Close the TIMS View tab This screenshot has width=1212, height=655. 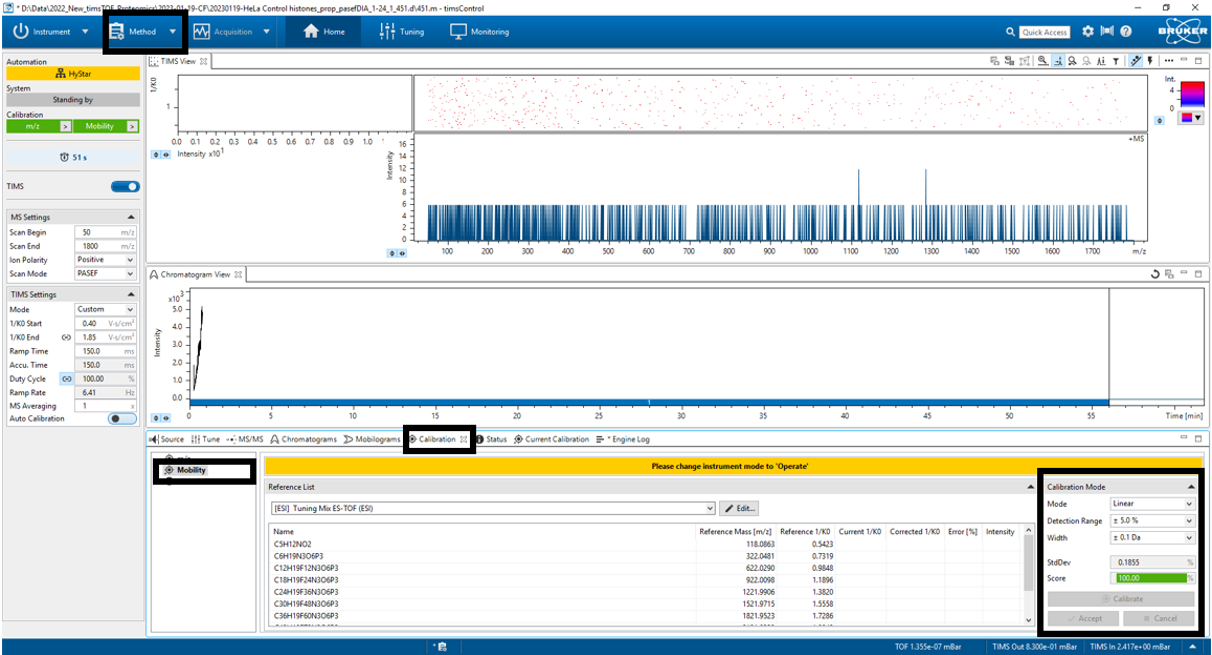point(204,61)
